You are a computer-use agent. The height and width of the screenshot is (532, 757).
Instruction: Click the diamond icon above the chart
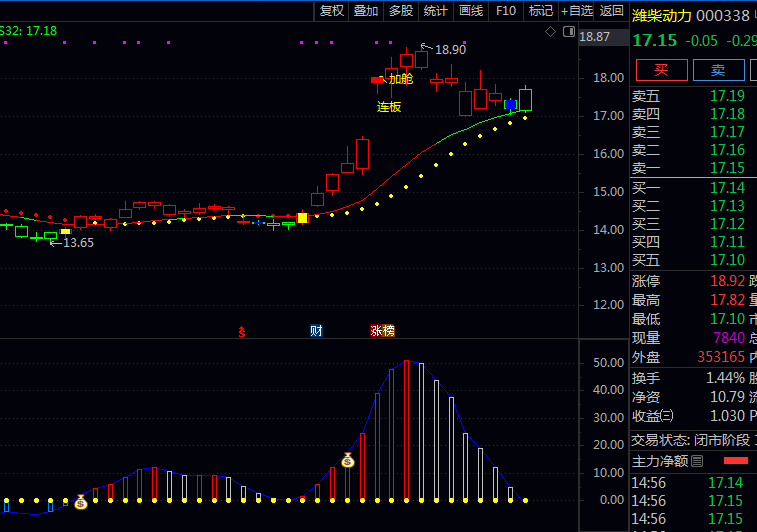coord(550,32)
